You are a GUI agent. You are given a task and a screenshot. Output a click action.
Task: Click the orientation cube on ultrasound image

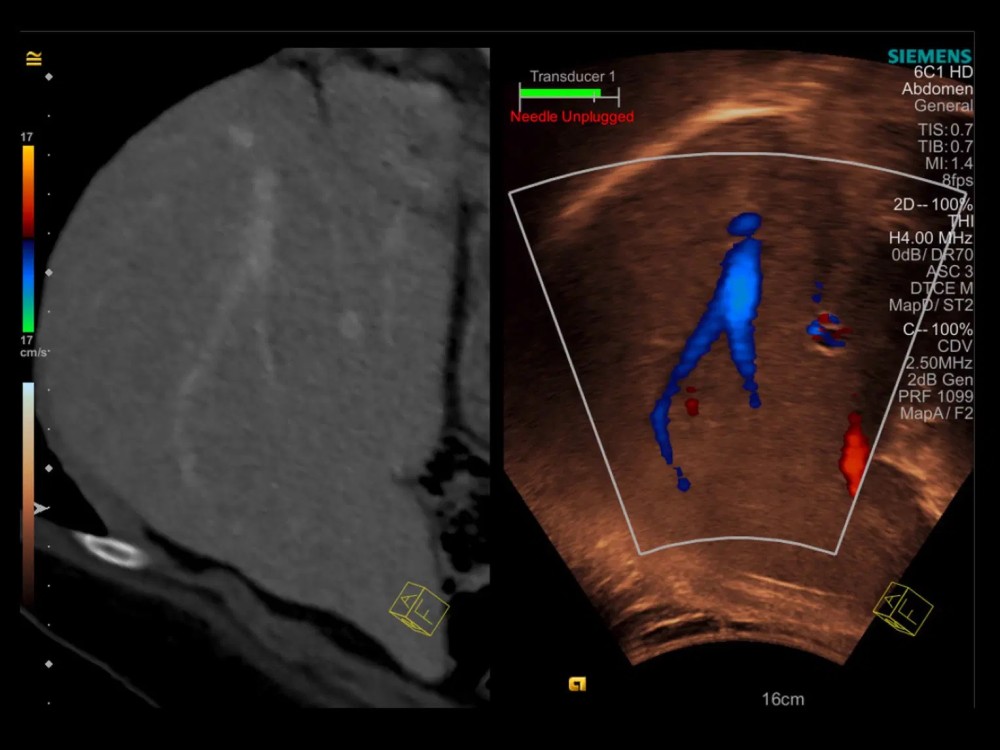point(903,609)
